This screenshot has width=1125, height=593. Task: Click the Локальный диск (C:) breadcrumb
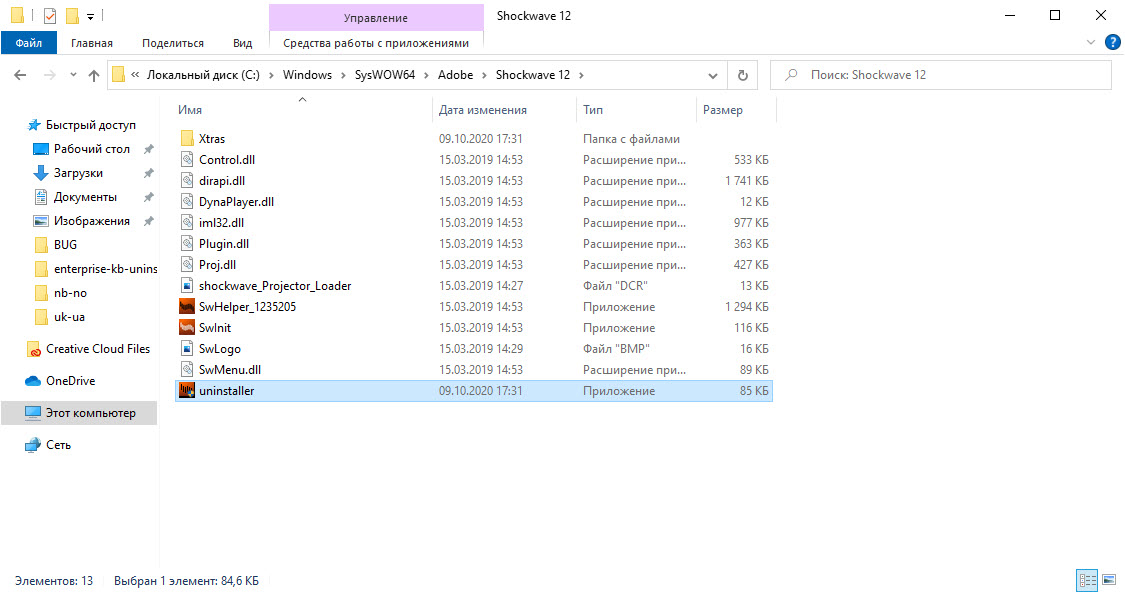(x=203, y=75)
